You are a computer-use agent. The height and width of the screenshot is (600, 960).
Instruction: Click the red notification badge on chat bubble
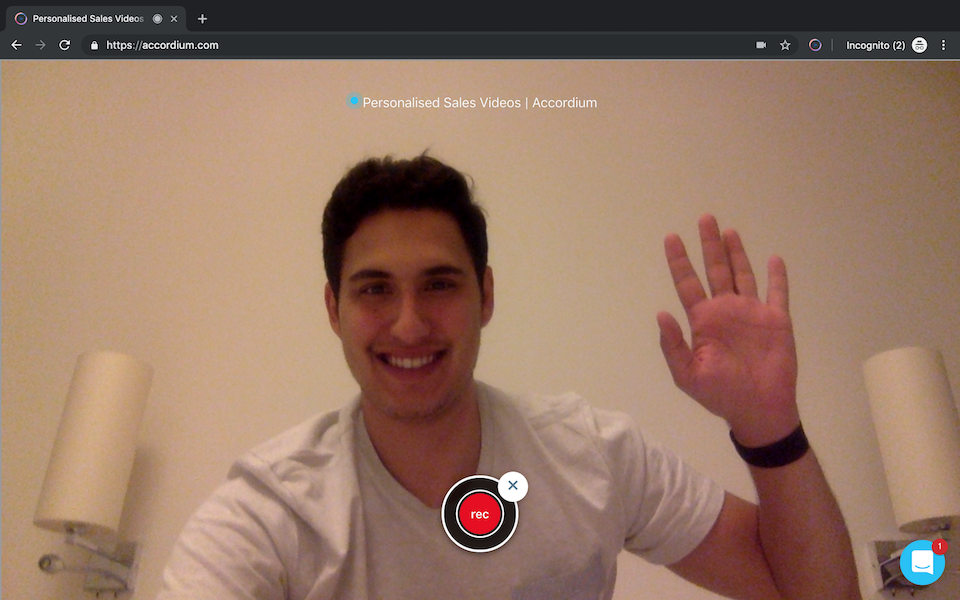coord(938,546)
